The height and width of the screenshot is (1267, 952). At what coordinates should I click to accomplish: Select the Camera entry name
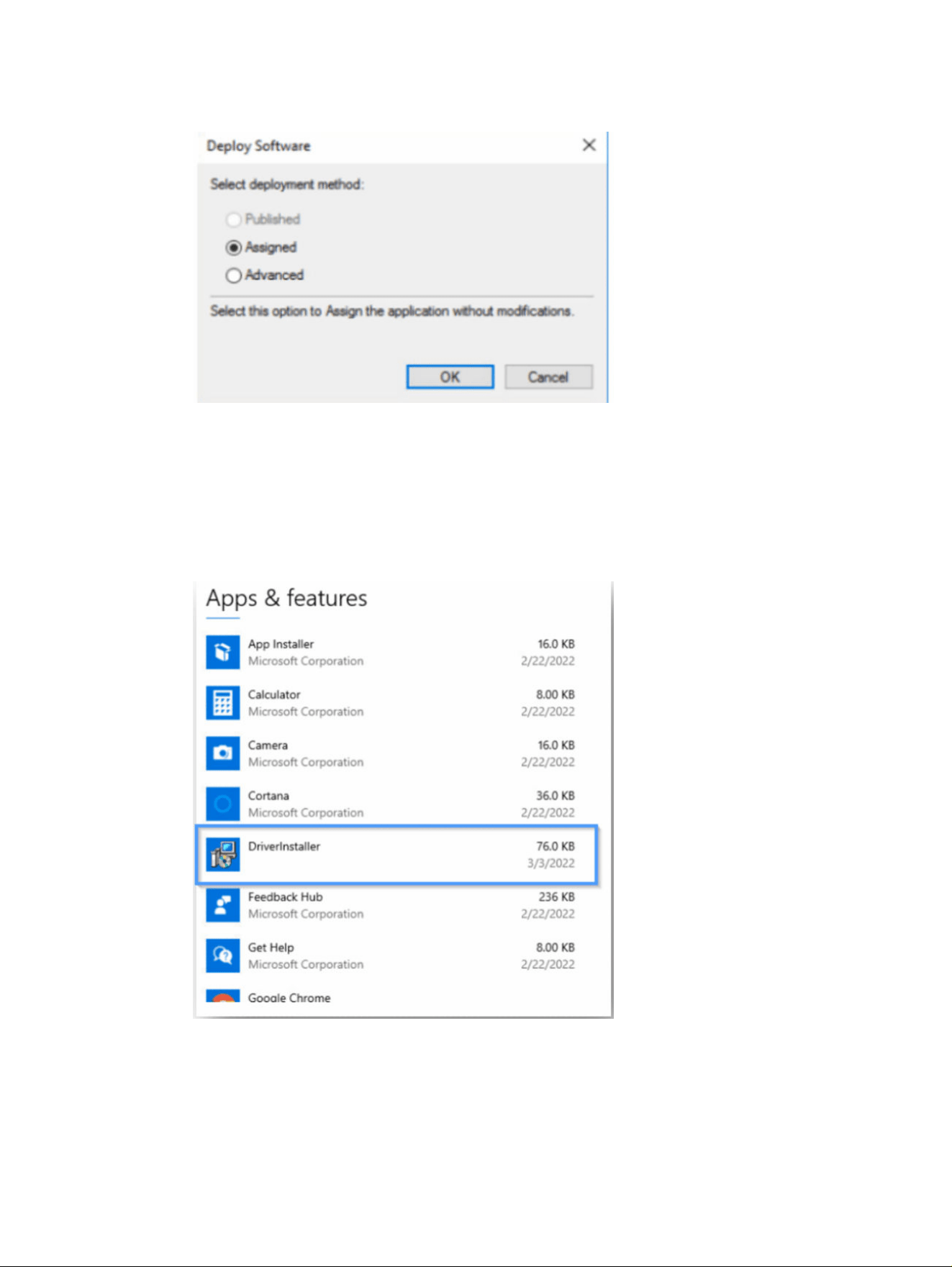click(x=268, y=745)
